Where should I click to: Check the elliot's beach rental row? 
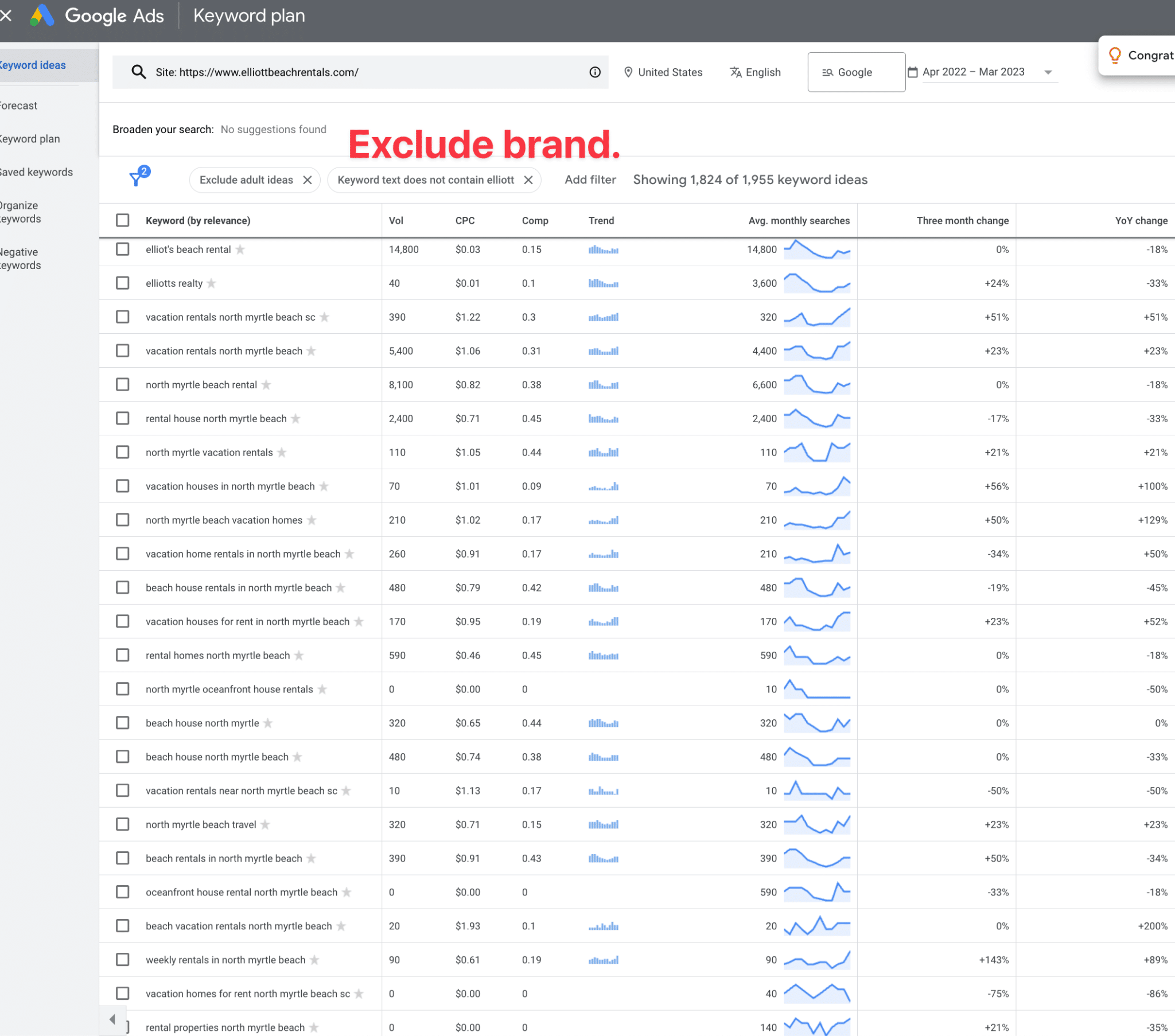click(x=122, y=249)
